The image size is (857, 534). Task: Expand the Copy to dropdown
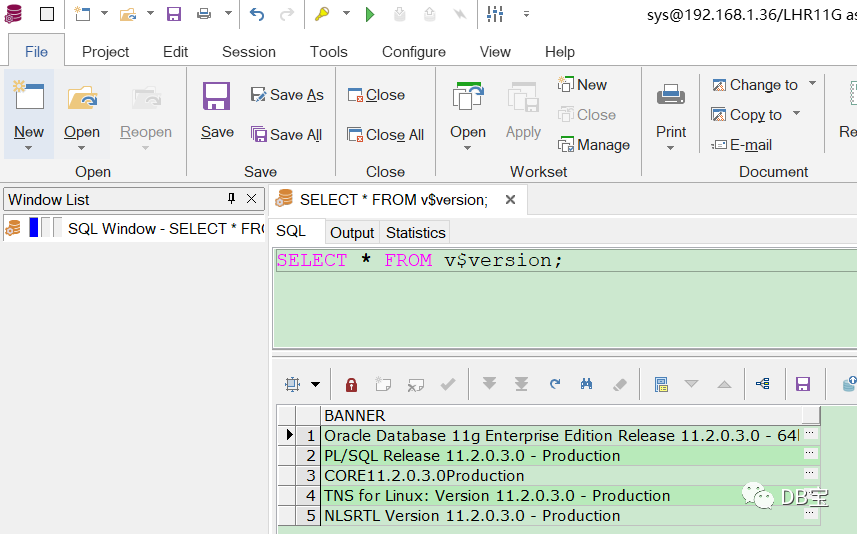coord(796,113)
